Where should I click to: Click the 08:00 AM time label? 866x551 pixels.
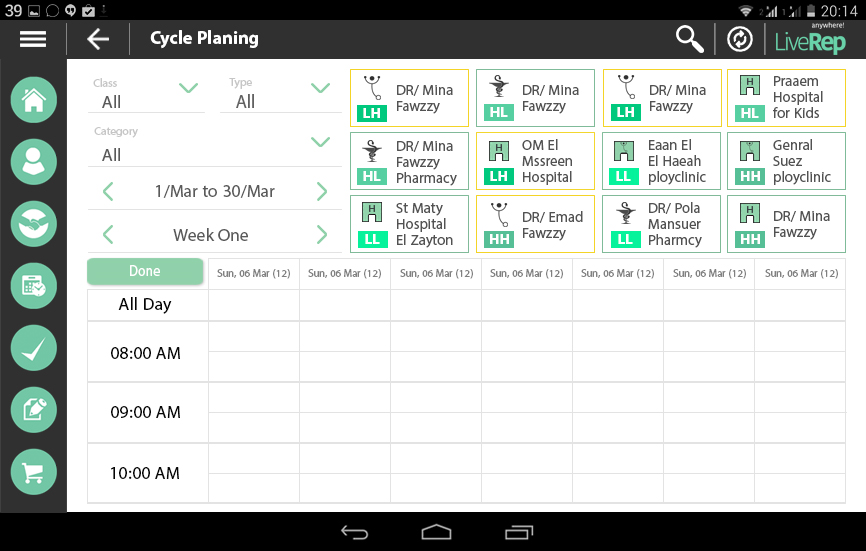[145, 353]
